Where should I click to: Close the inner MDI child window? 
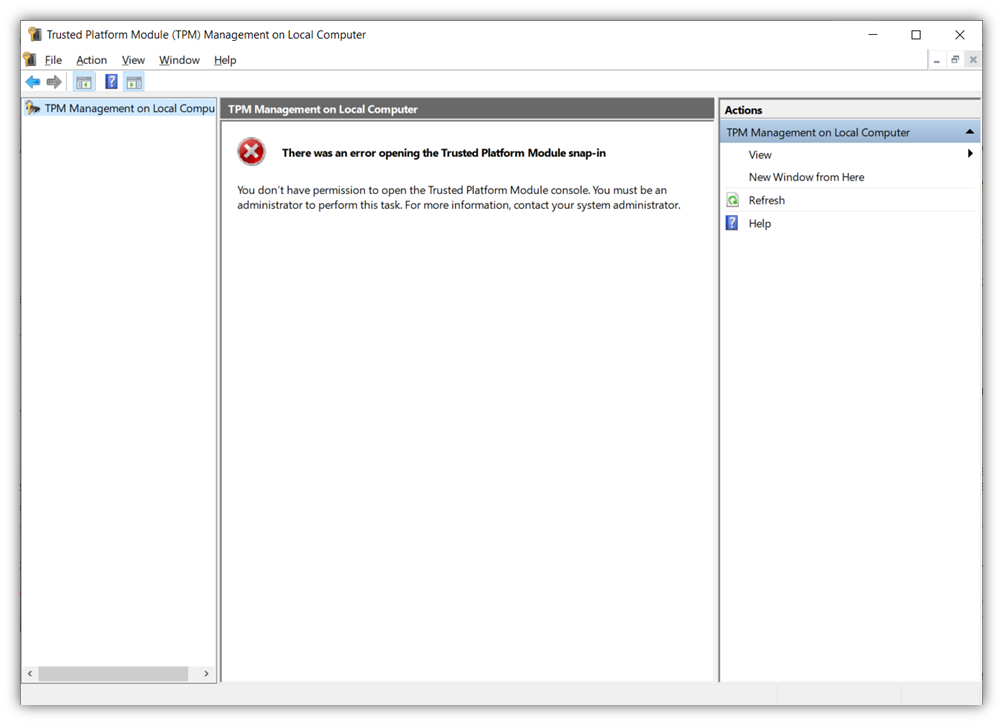[x=973, y=60]
